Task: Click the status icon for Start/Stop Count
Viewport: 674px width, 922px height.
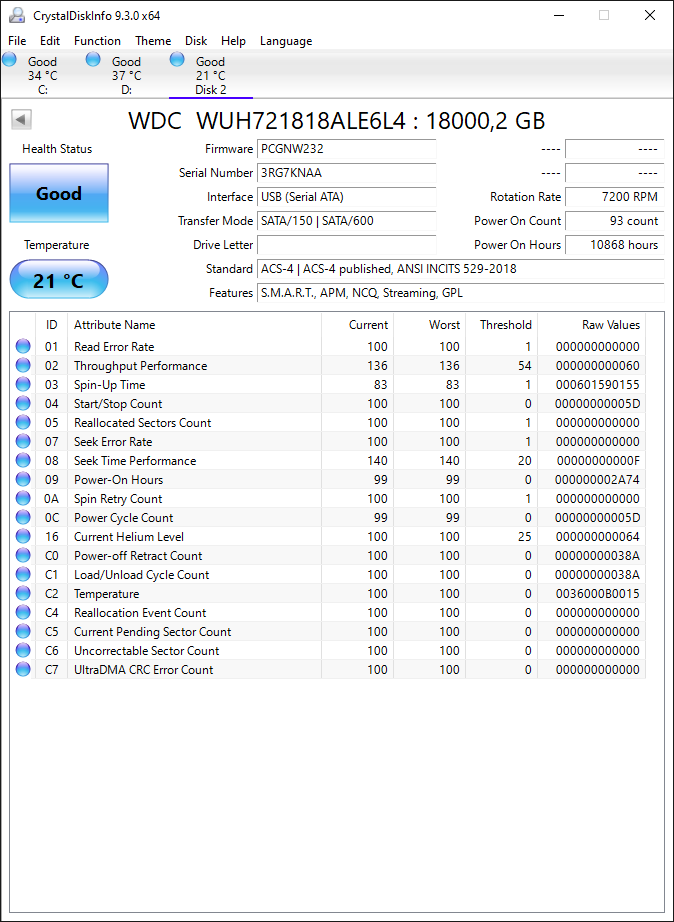Action: 23,403
